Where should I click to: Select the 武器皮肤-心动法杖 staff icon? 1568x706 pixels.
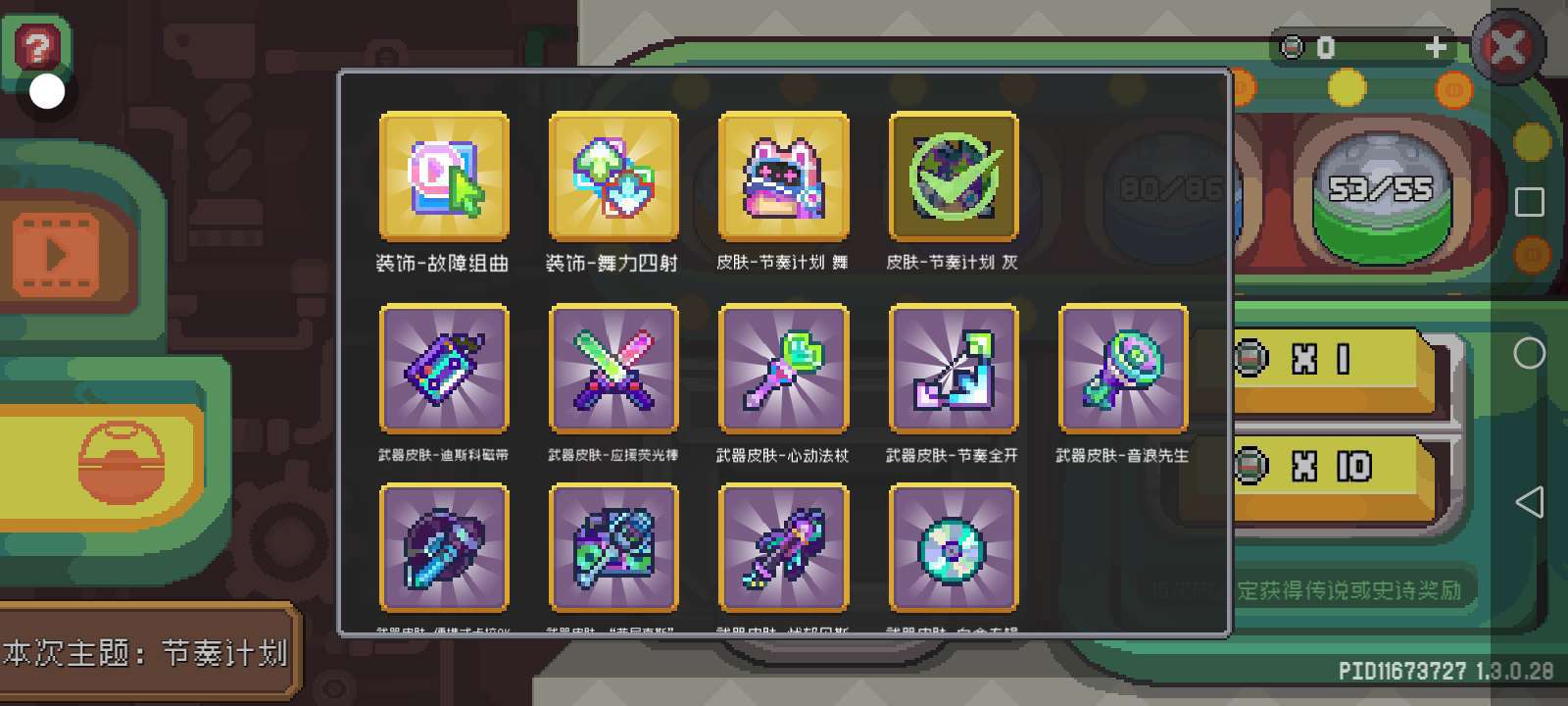coord(783,369)
